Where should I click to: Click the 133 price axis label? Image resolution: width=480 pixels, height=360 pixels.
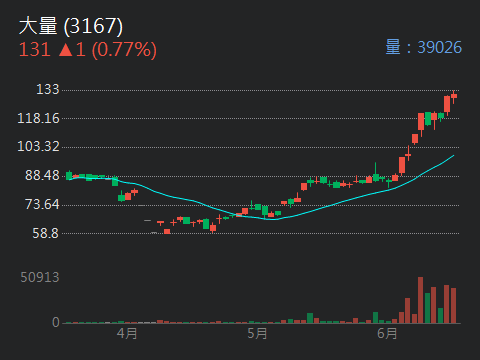coord(48,89)
